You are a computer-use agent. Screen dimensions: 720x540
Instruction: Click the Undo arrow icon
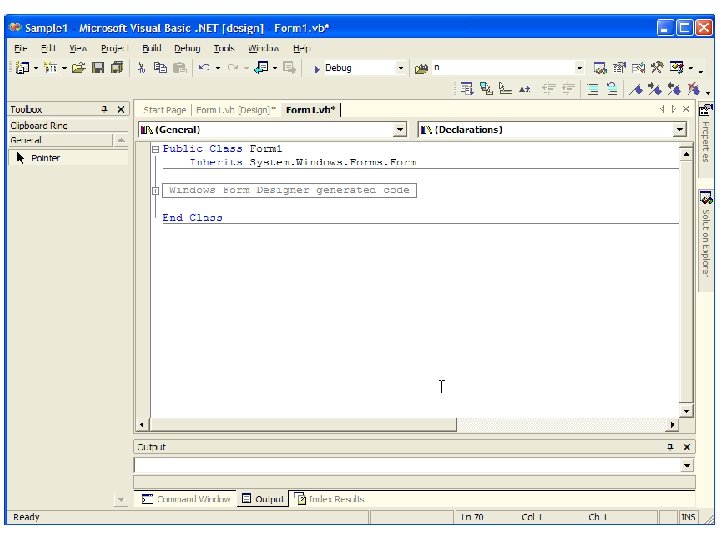pyautogui.click(x=204, y=68)
